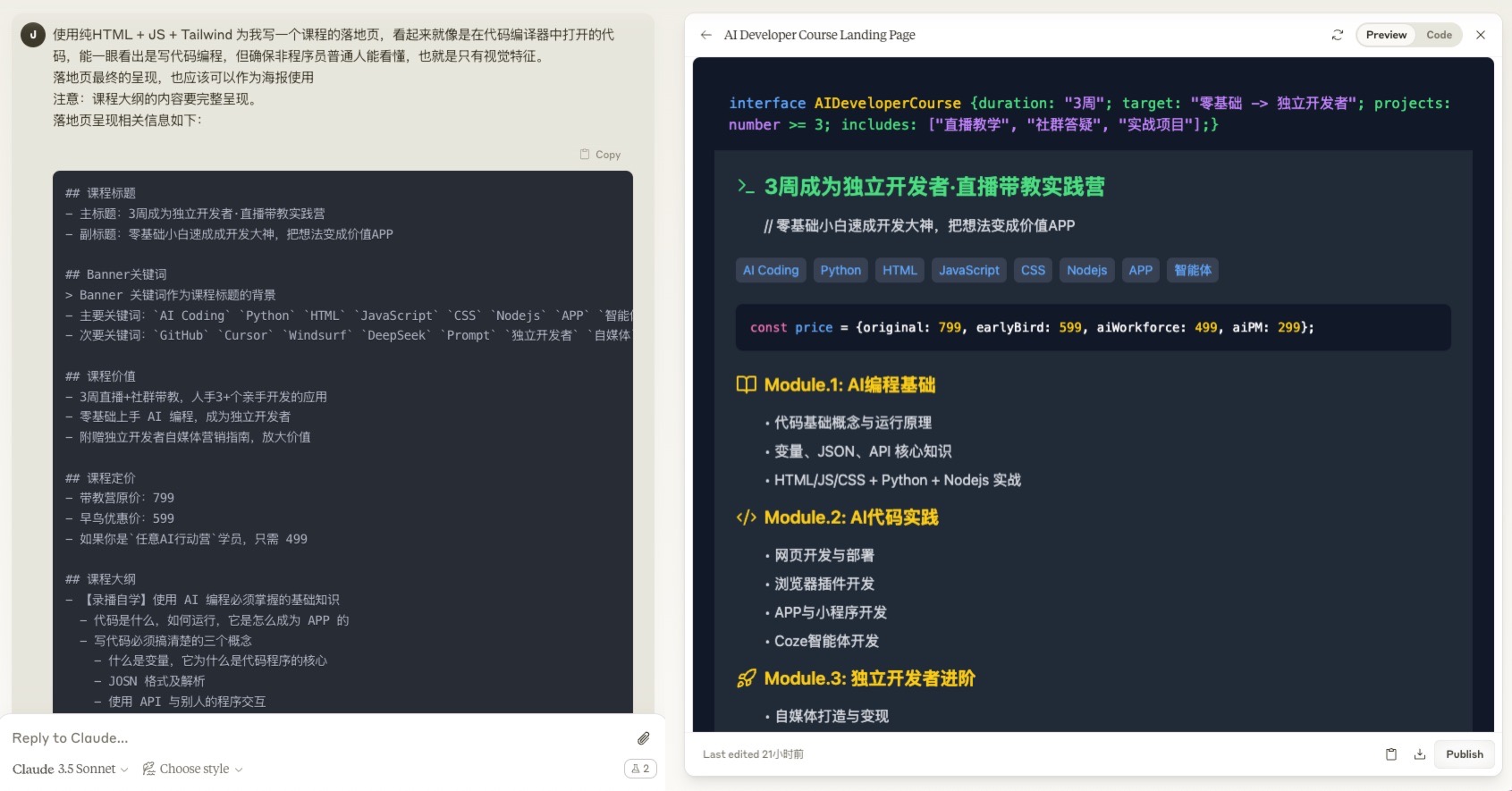Click the back arrow in artifact header
Viewport: 1512px width, 791px height.
point(706,35)
